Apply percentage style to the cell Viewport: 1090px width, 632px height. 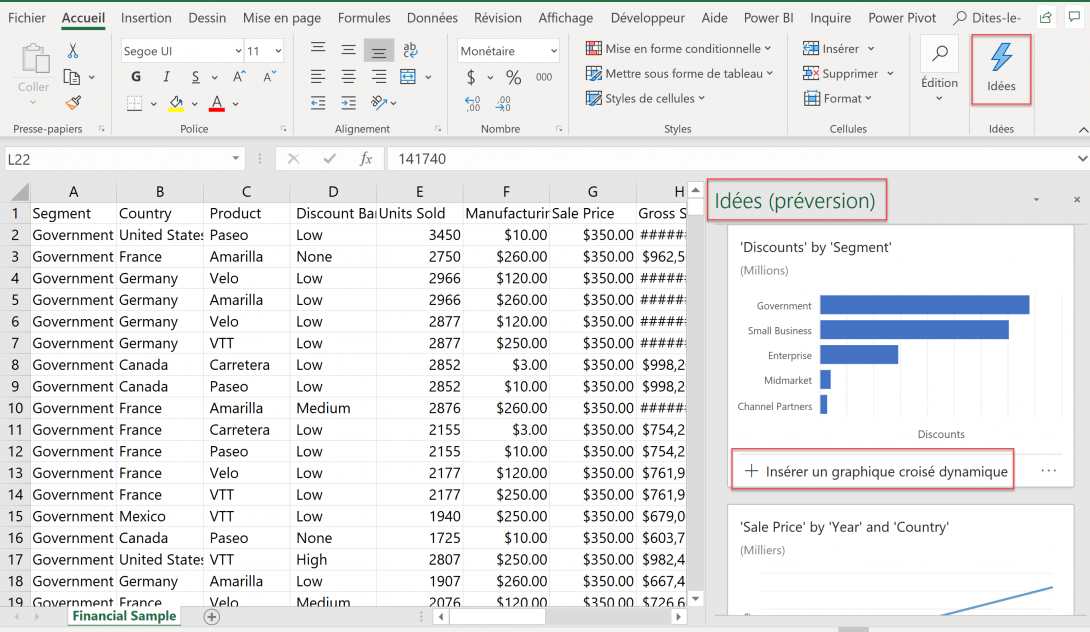click(513, 76)
